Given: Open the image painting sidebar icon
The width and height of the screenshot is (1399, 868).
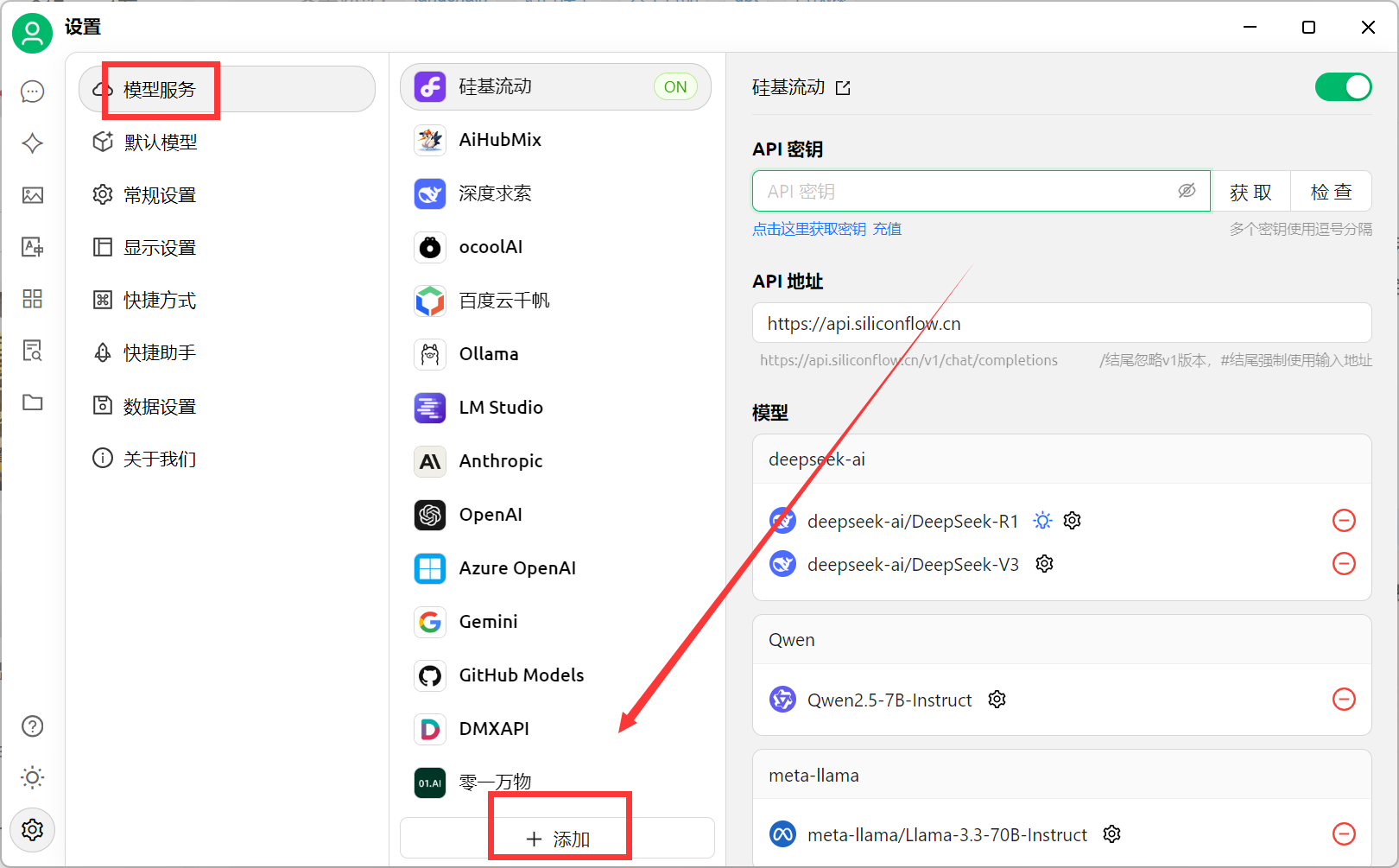Looking at the screenshot, I should (x=33, y=195).
